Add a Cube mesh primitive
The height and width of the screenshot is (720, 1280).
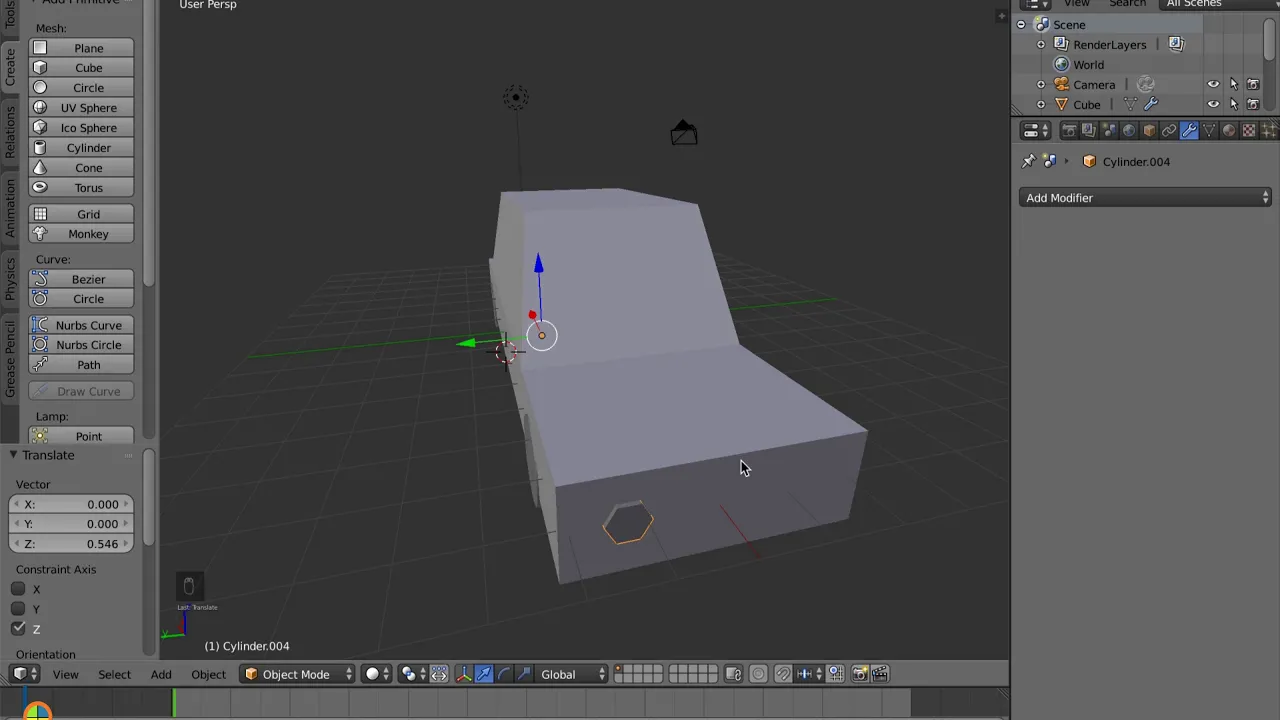tap(81, 68)
